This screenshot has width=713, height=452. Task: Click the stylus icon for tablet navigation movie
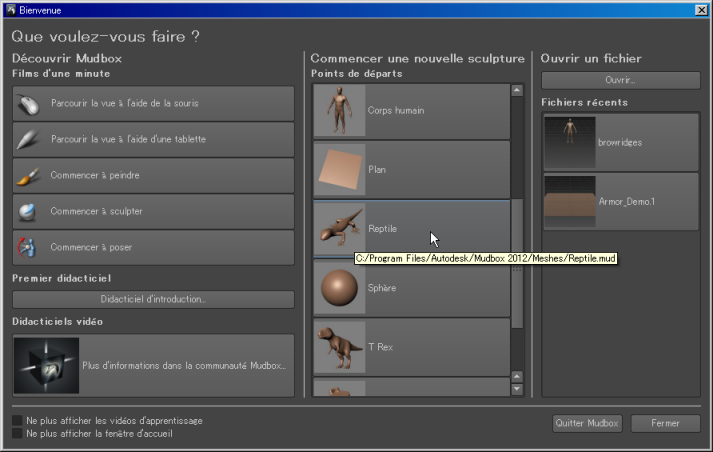pos(28,140)
